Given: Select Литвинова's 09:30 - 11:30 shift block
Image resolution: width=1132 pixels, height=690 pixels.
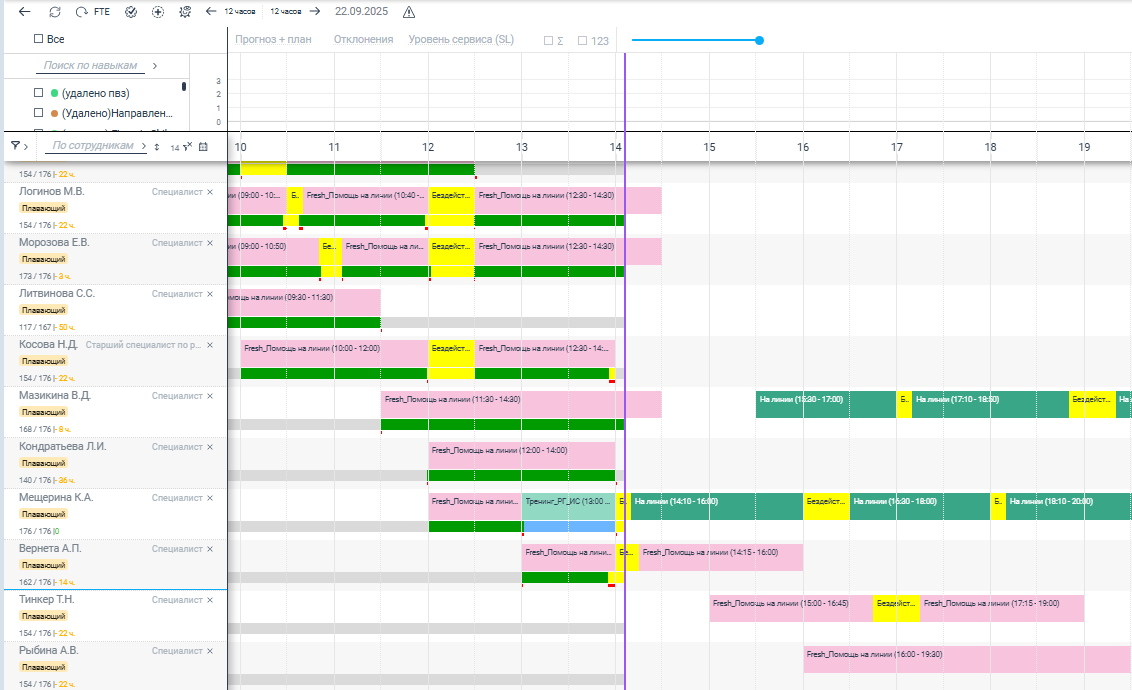Looking at the screenshot, I should (x=304, y=302).
